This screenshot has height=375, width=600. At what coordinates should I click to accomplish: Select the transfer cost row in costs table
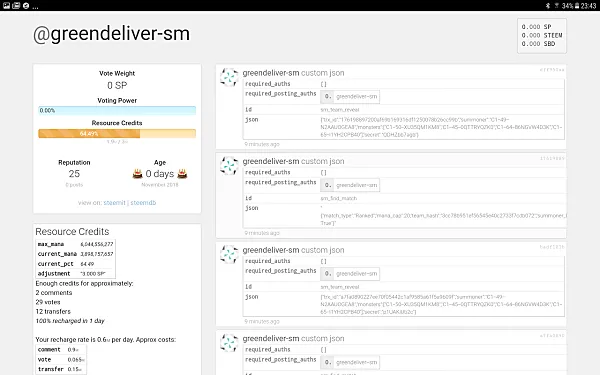coord(61,369)
